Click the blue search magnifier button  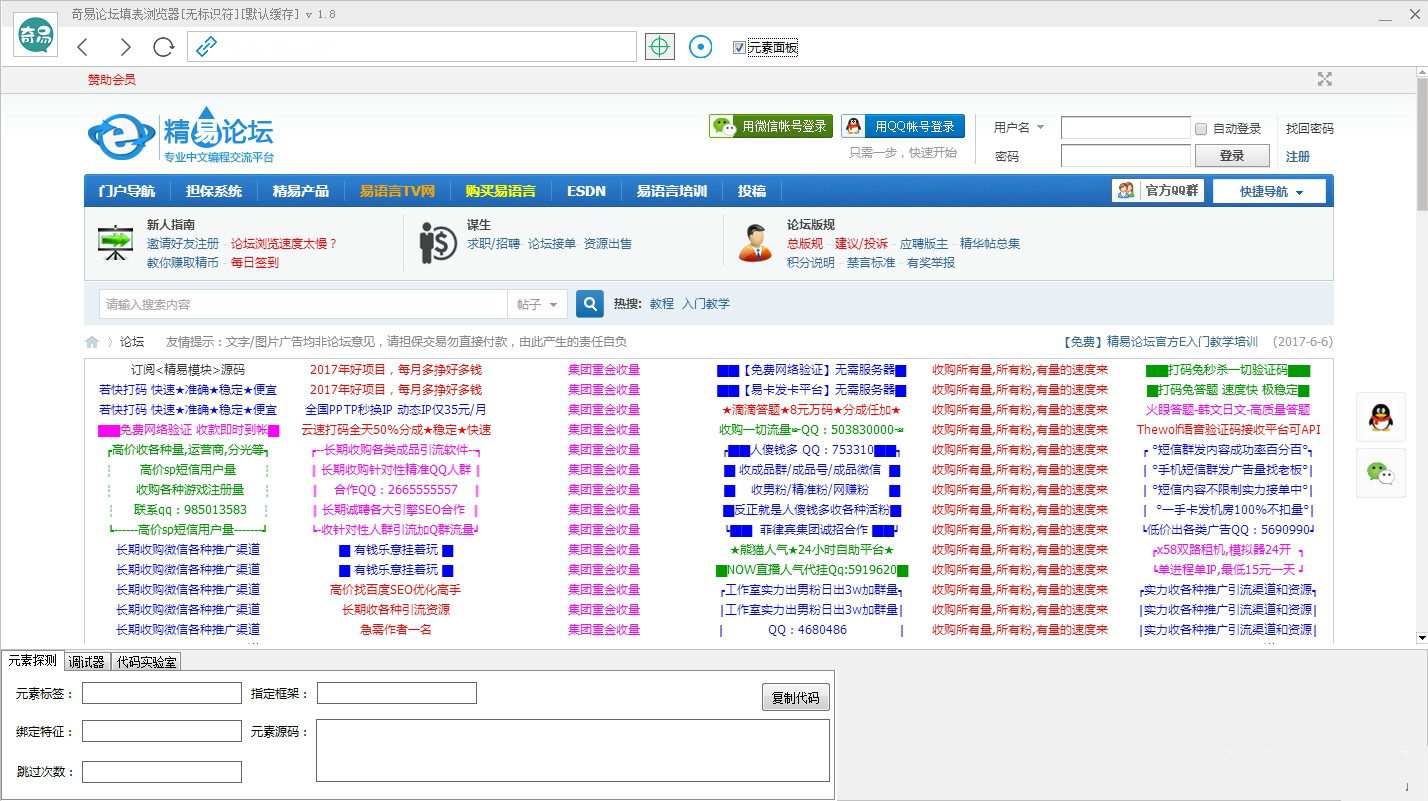[590, 303]
